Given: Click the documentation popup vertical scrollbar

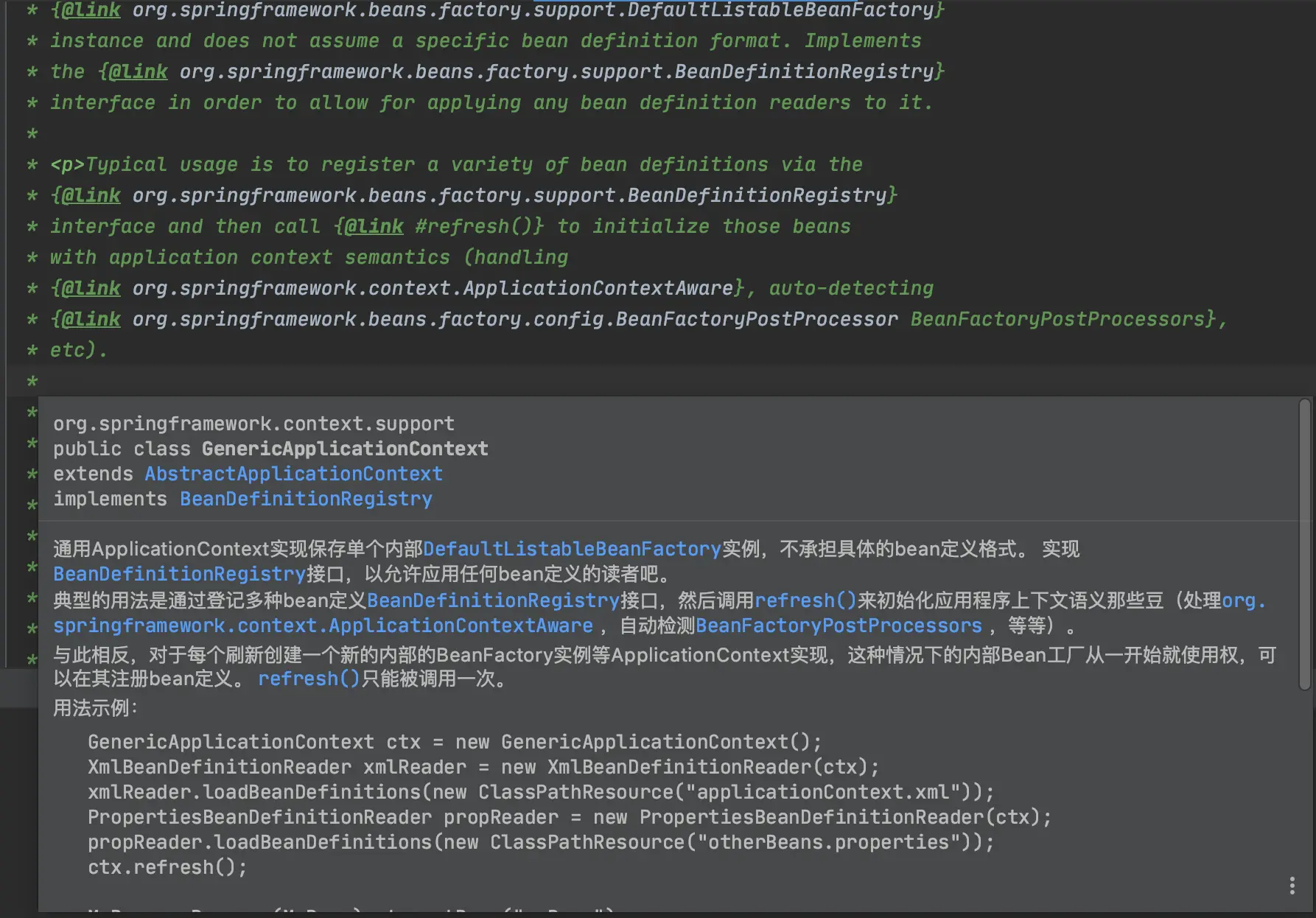Looking at the screenshot, I should click(x=1304, y=544).
